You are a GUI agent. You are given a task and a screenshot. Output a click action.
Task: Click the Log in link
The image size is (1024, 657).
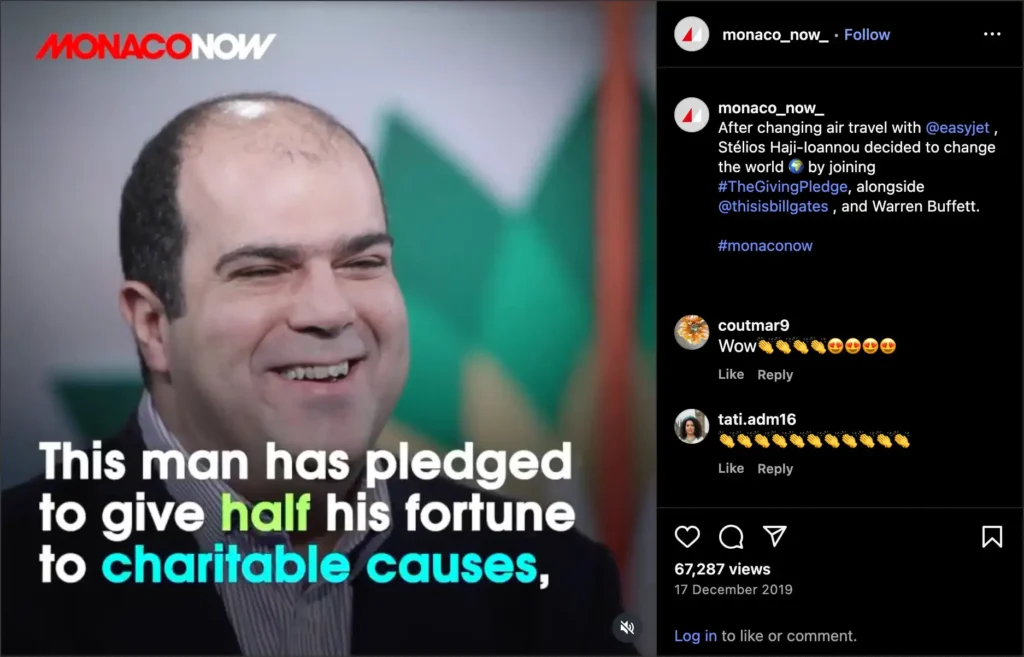696,636
